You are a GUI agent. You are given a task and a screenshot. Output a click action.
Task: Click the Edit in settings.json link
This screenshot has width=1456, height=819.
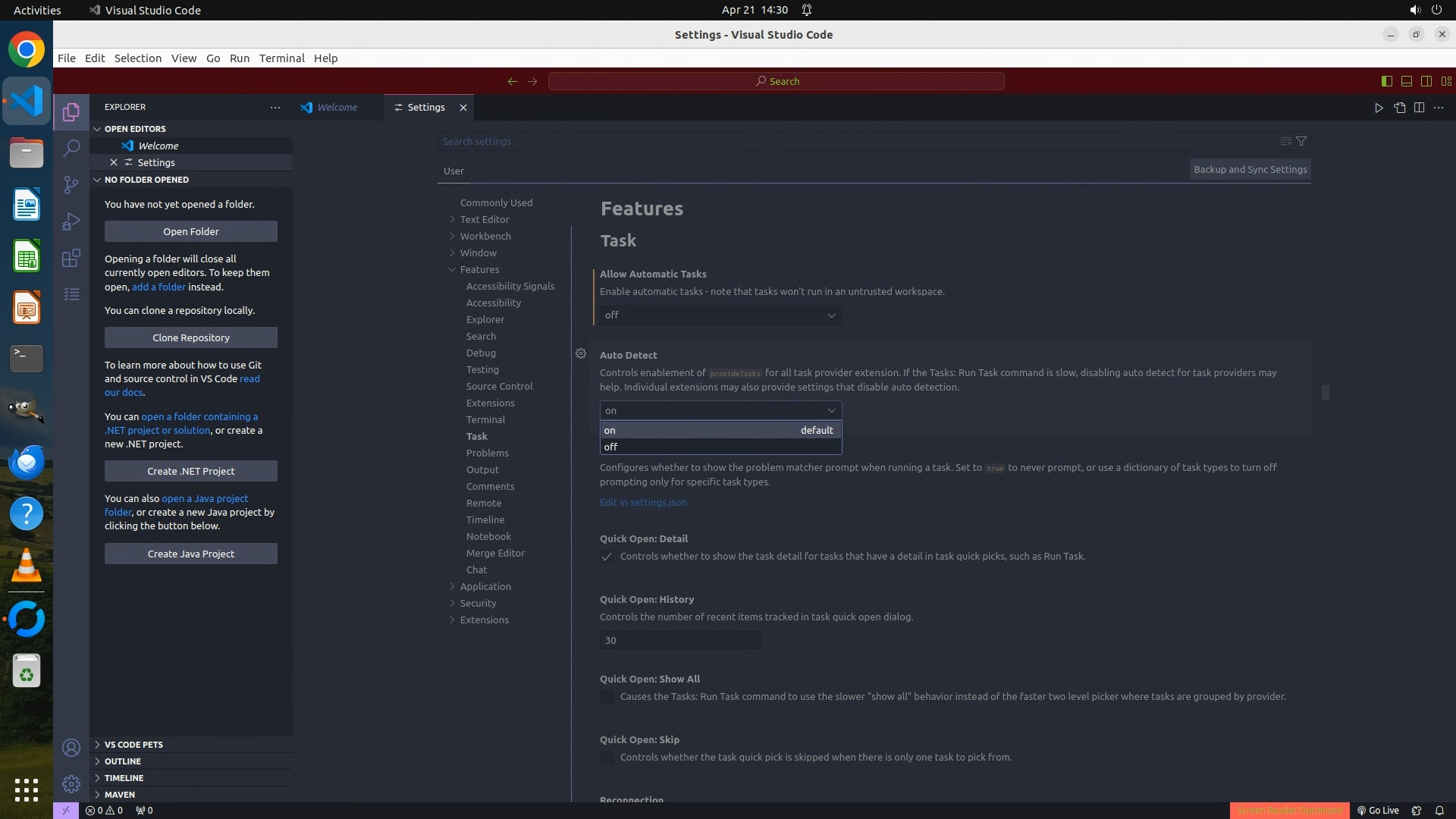click(x=643, y=502)
